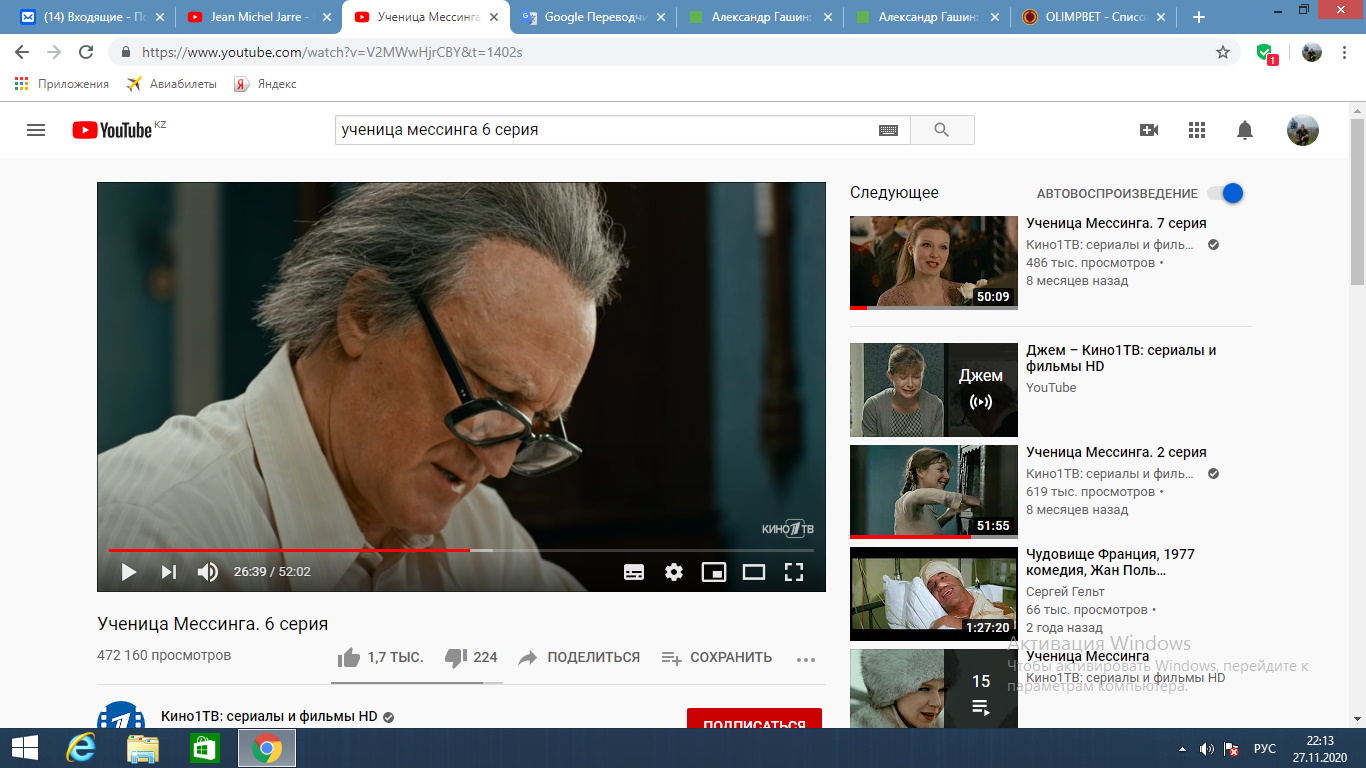Open the YouTube apps grid
Screen dimensions: 1366x768
(1197, 130)
